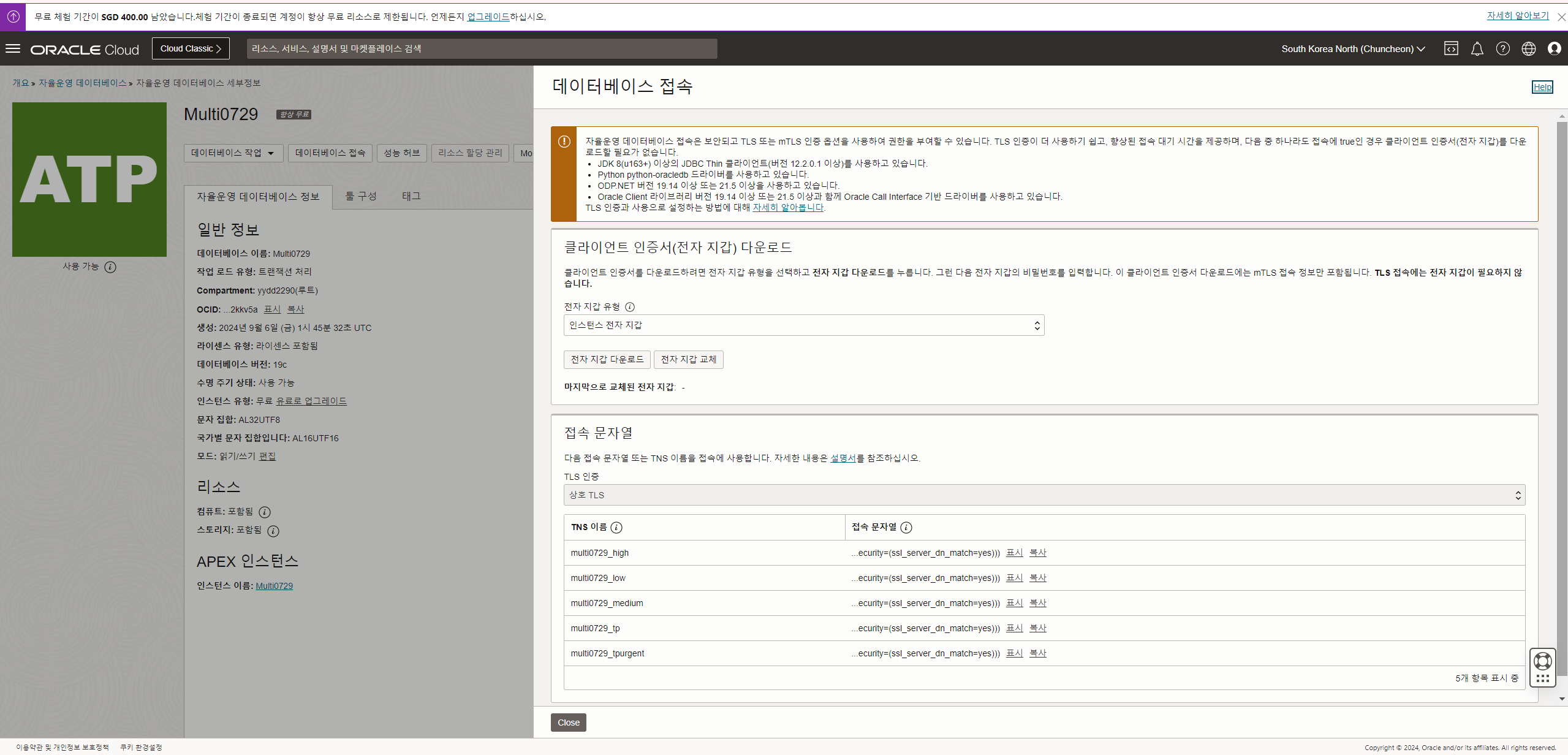Click the info icon next to 컴퓨트: 포함됨
Screen dimensions: 1568x755
pos(265,512)
